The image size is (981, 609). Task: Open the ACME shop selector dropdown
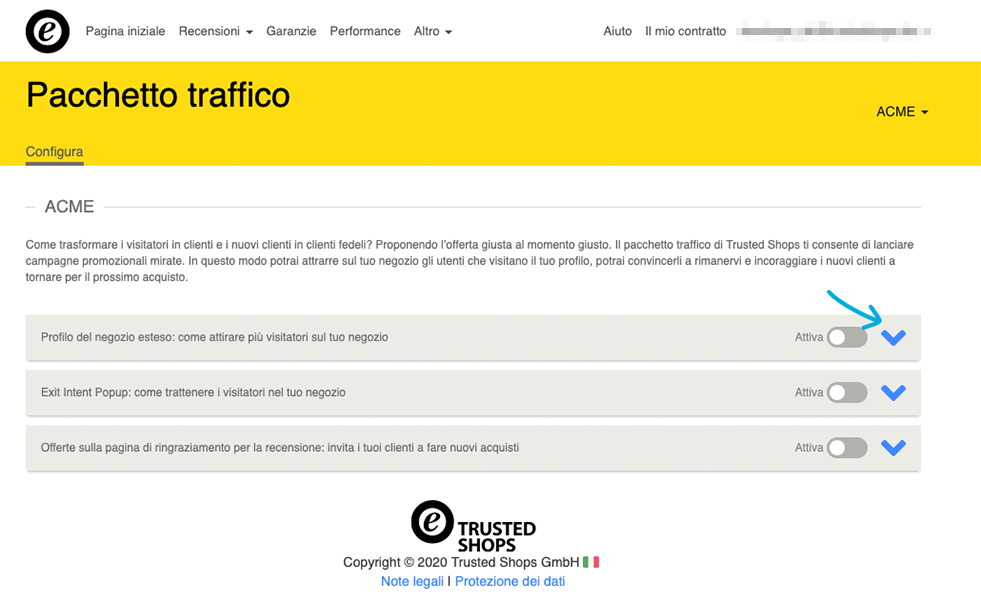[x=902, y=111]
